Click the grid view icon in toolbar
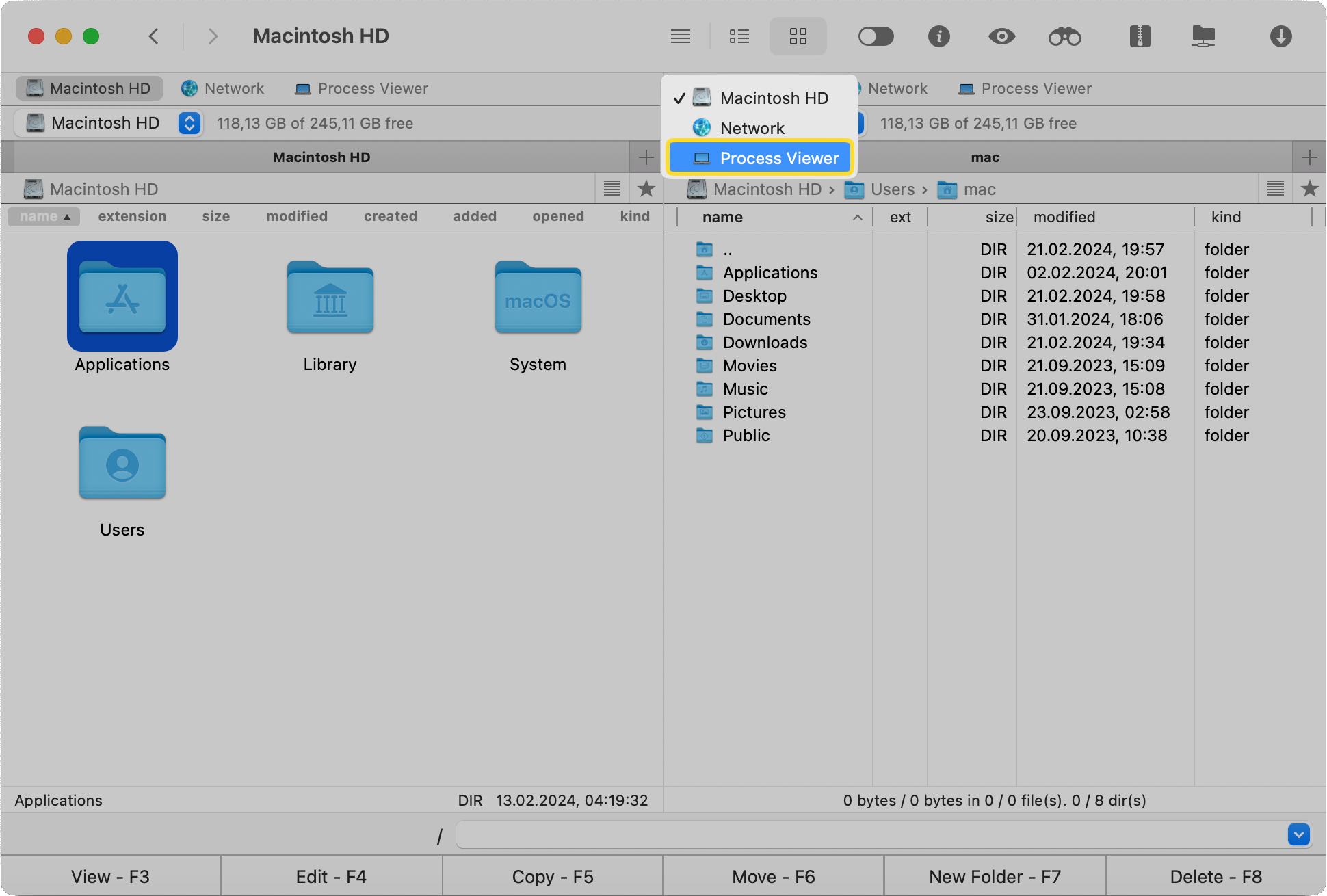1327x896 pixels. pyautogui.click(x=798, y=36)
